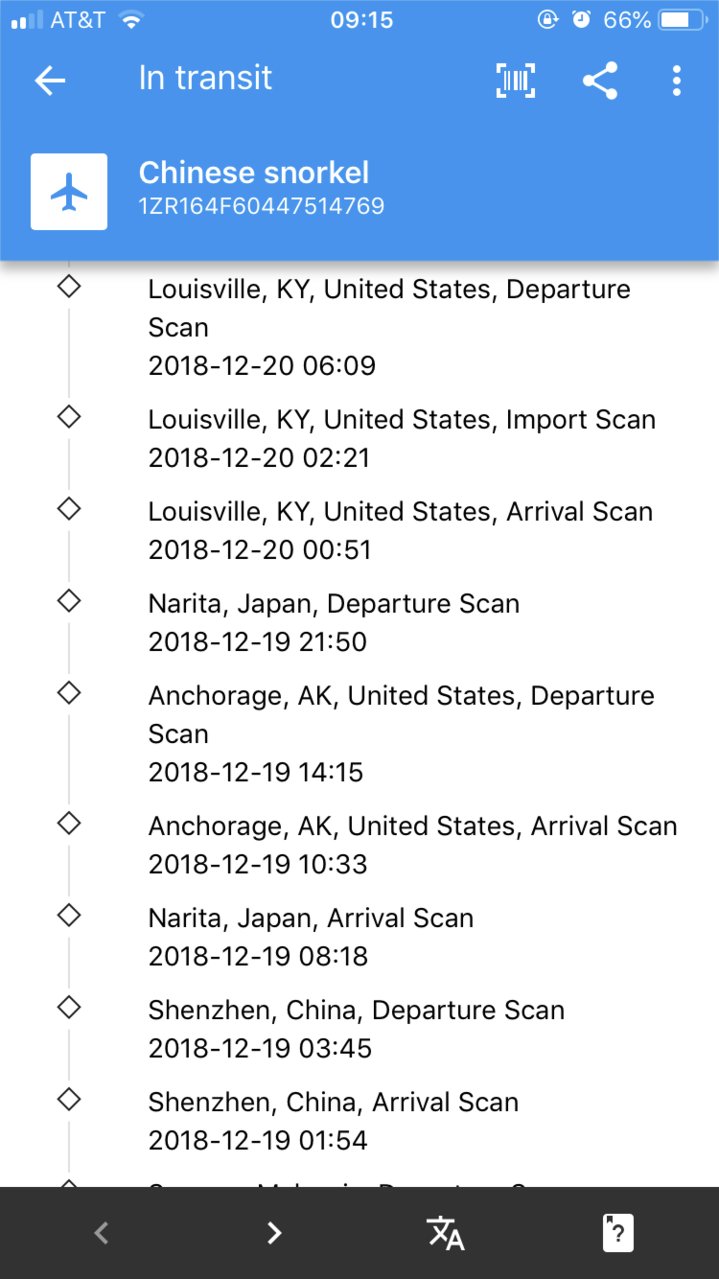Tap diamond marker for Louisville Arrival Scan
This screenshot has height=1279, width=719.
[x=68, y=508]
